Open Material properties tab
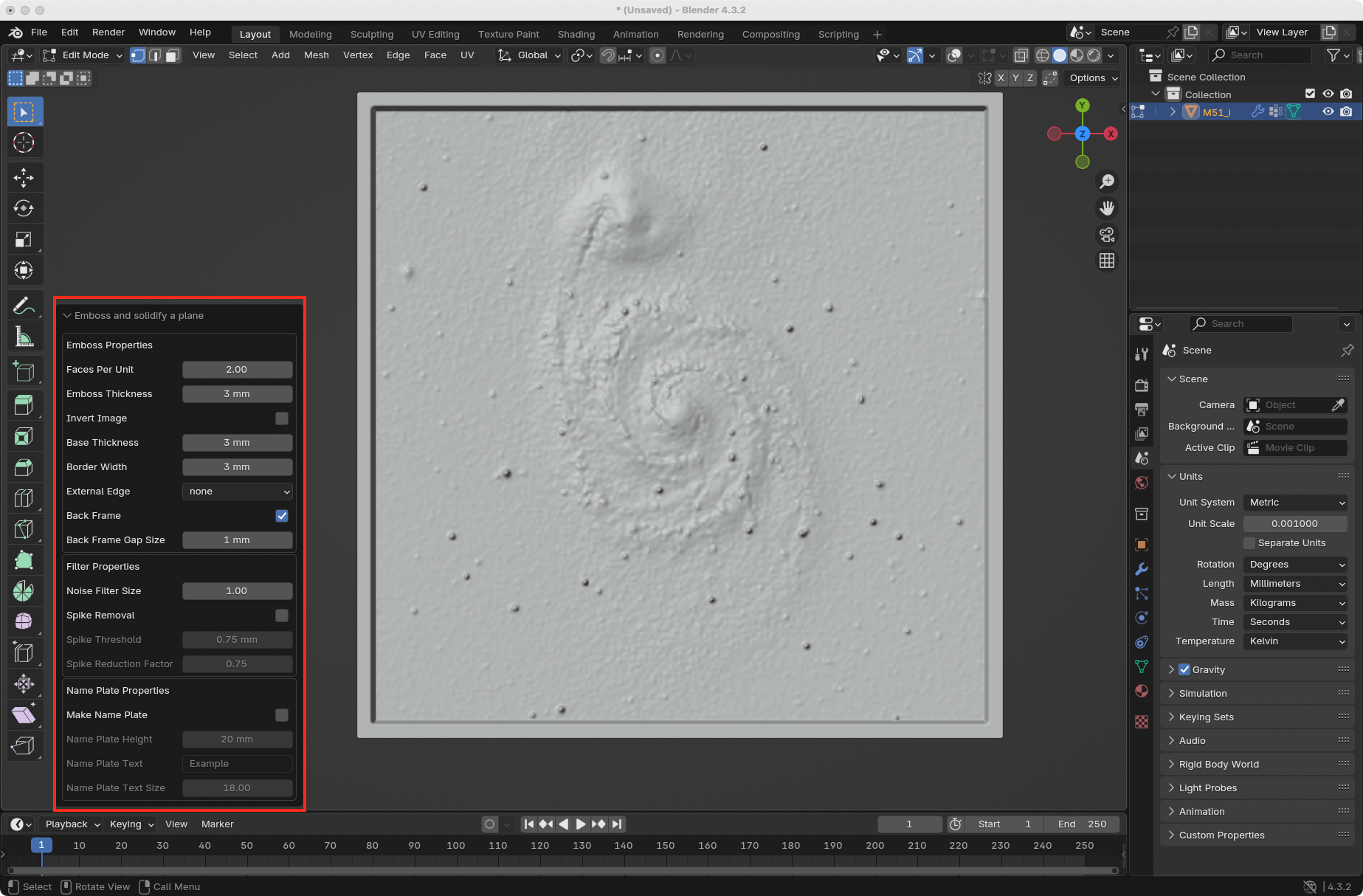This screenshot has width=1363, height=896. pyautogui.click(x=1141, y=691)
